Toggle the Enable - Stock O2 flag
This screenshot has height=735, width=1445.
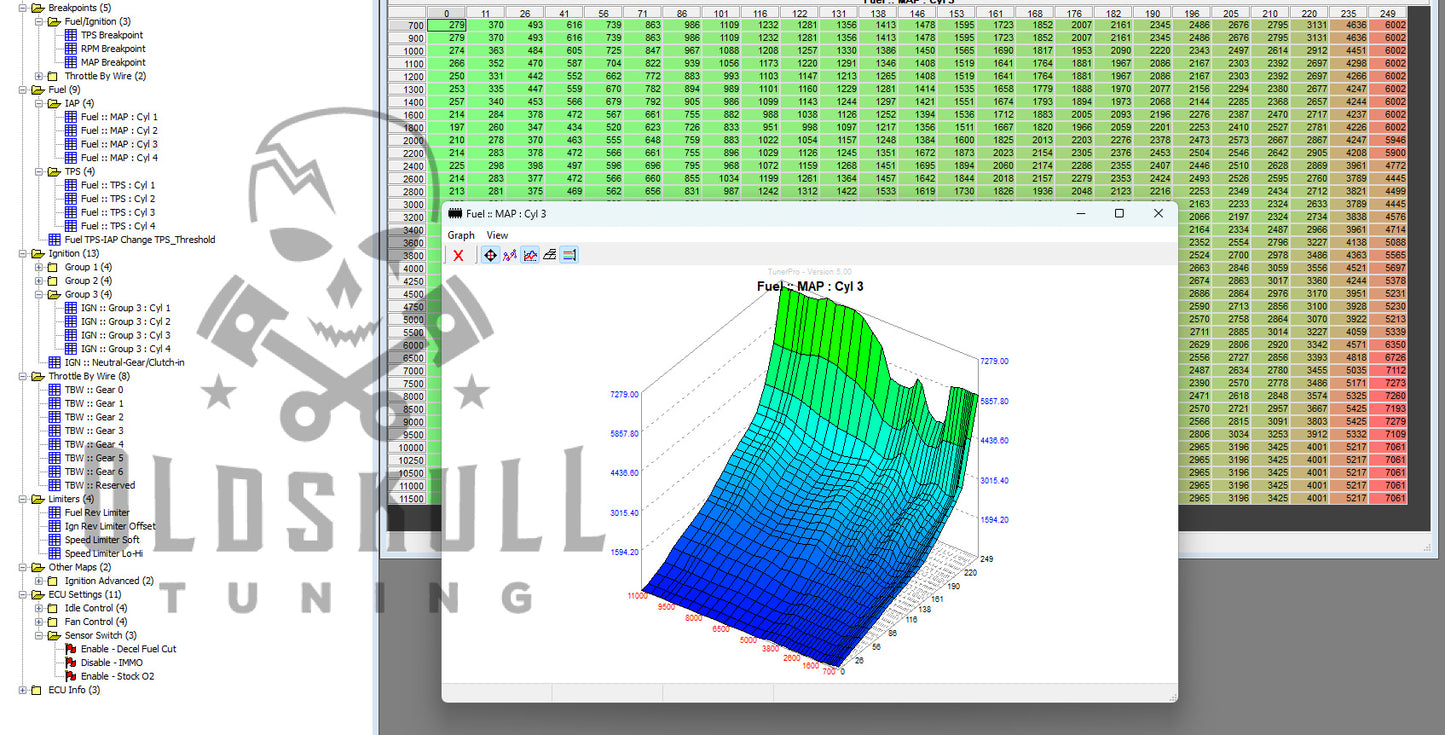click(71, 677)
